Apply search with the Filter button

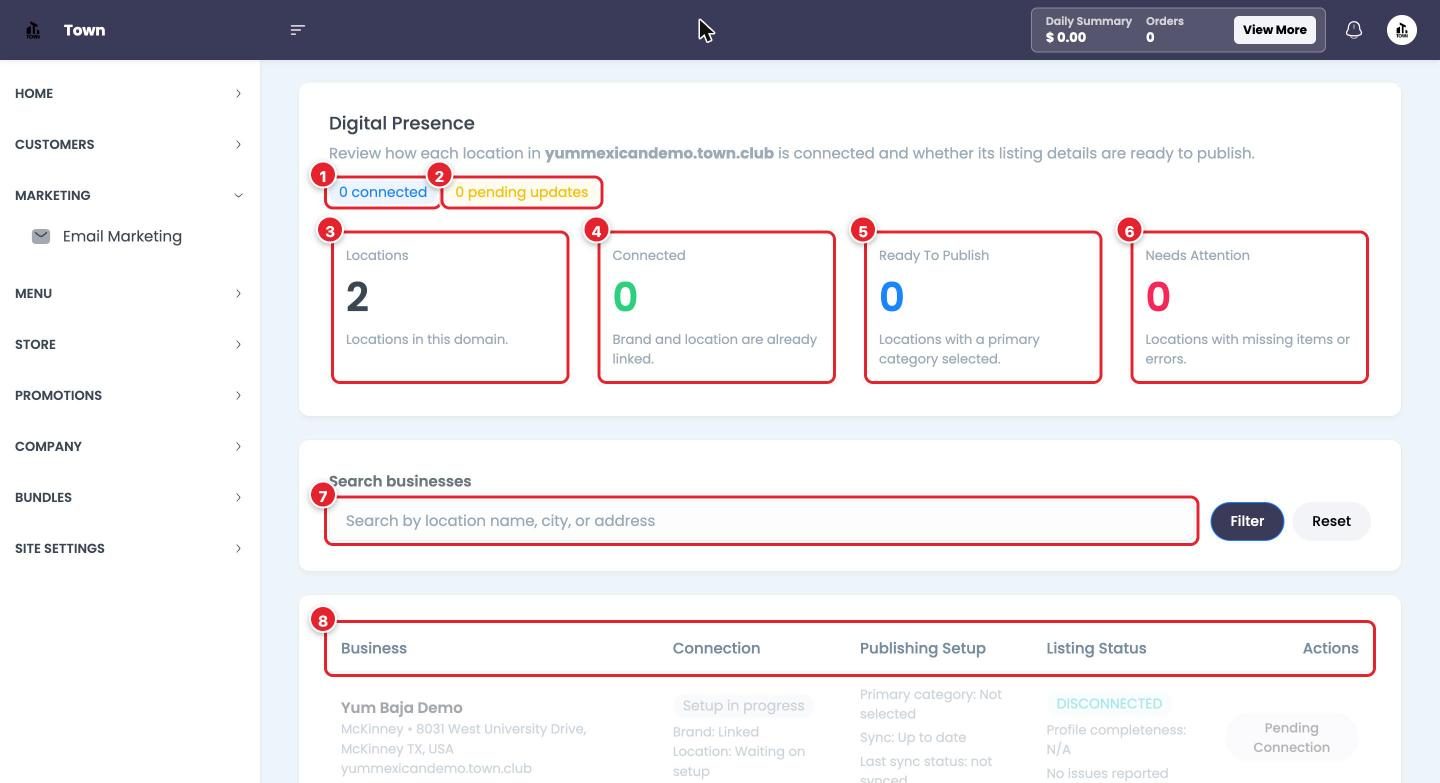coord(1247,521)
